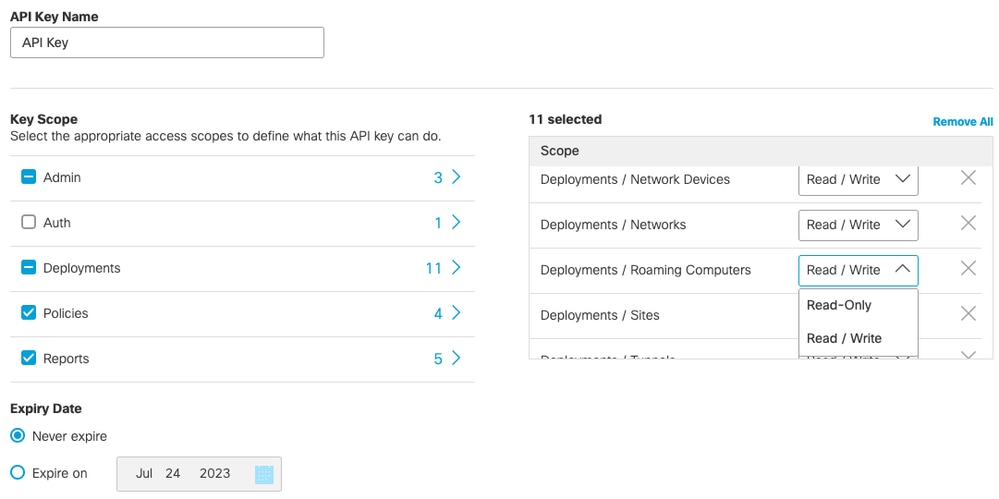Click the month Jul in the expiry date
The image size is (999, 499).
point(144,474)
